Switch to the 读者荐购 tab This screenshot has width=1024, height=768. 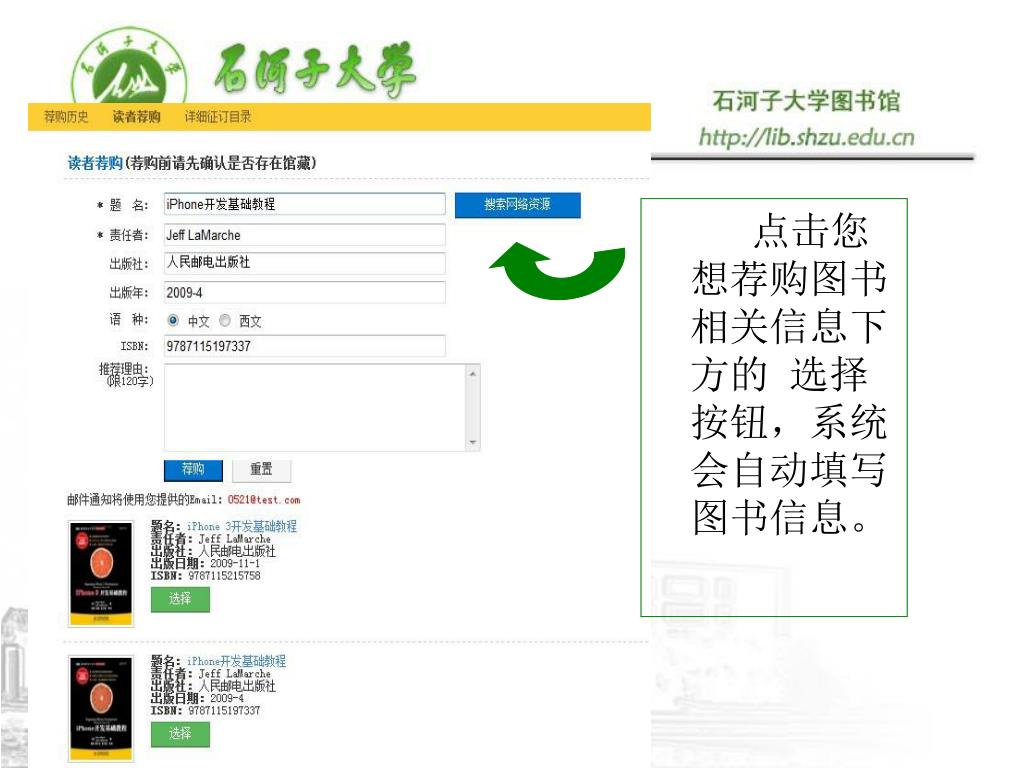(136, 117)
